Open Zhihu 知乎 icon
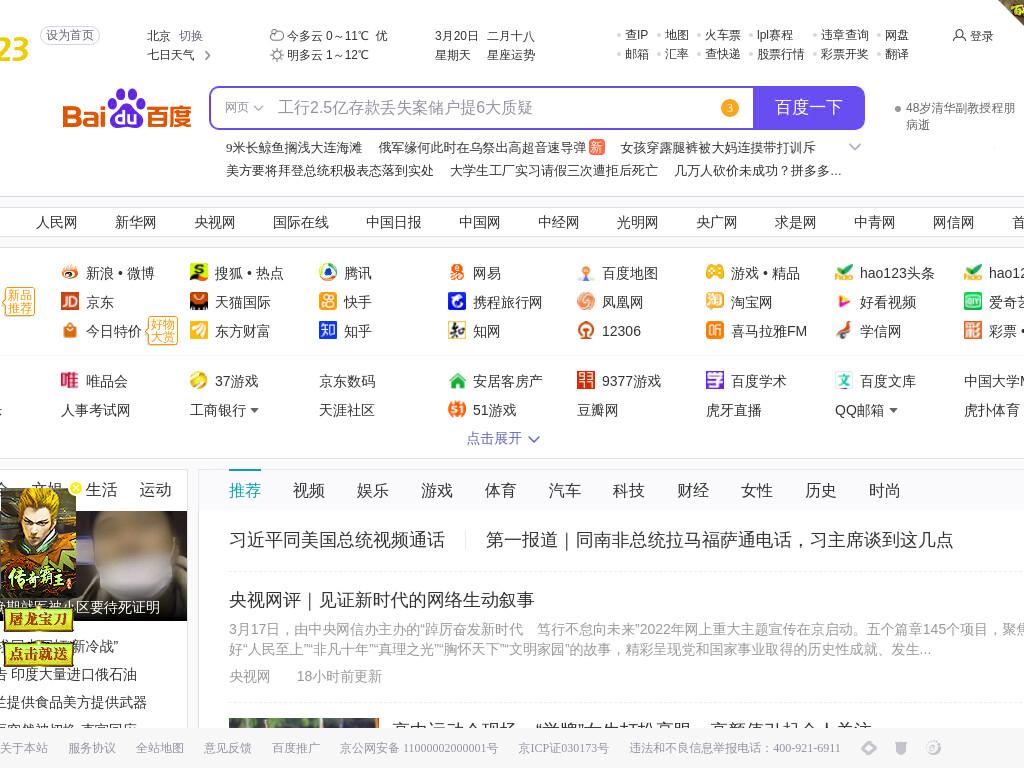This screenshot has height=768, width=1024. [x=328, y=330]
